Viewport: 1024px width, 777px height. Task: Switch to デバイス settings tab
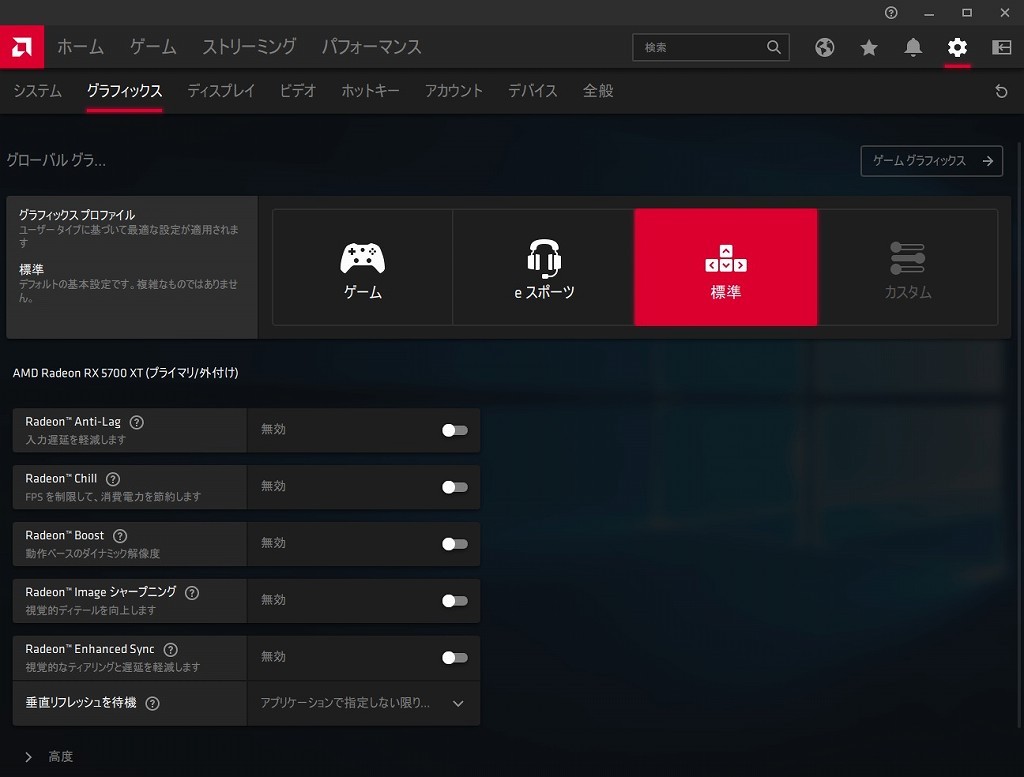coord(532,91)
